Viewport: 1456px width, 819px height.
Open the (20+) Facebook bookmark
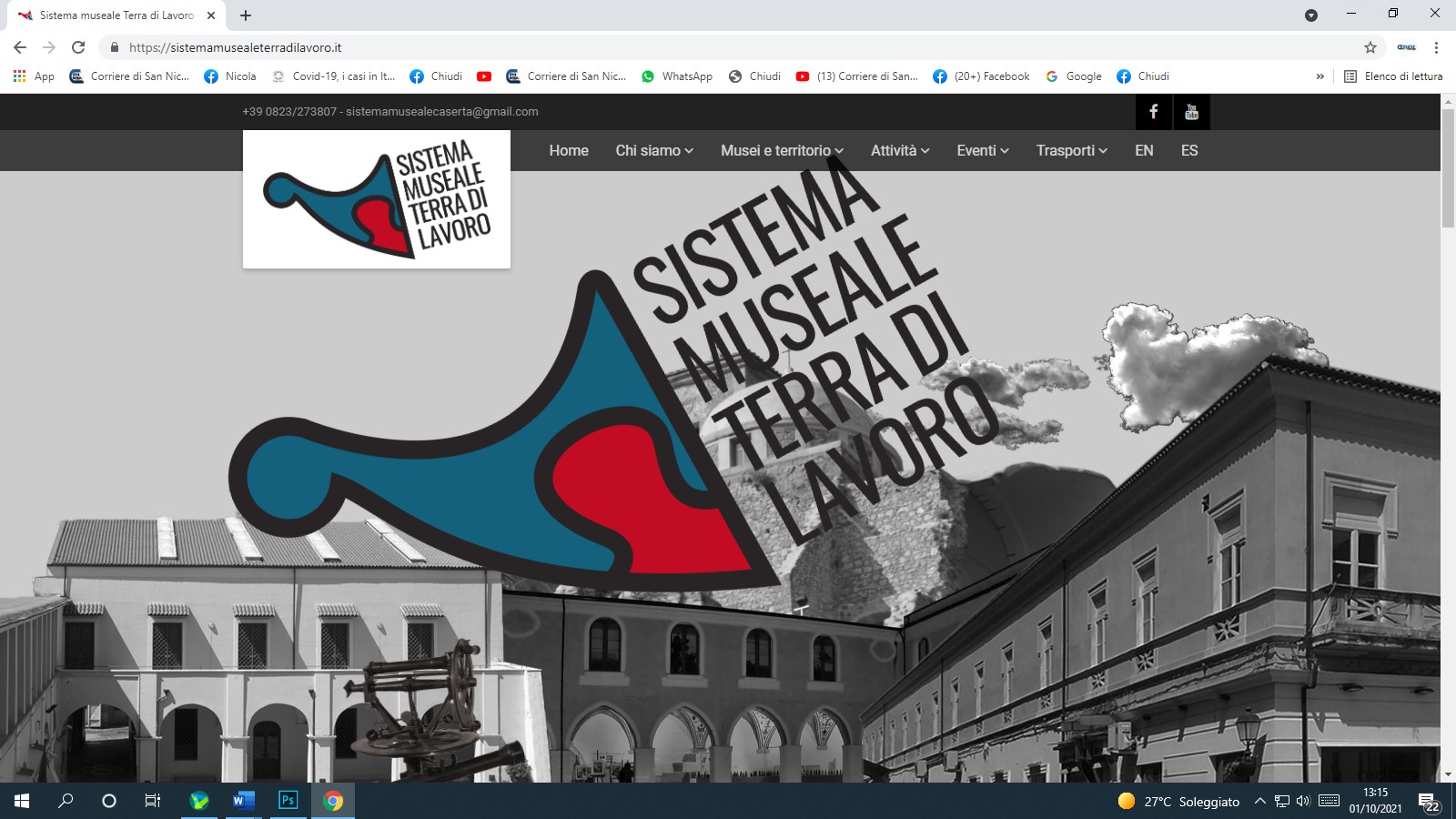tap(981, 76)
